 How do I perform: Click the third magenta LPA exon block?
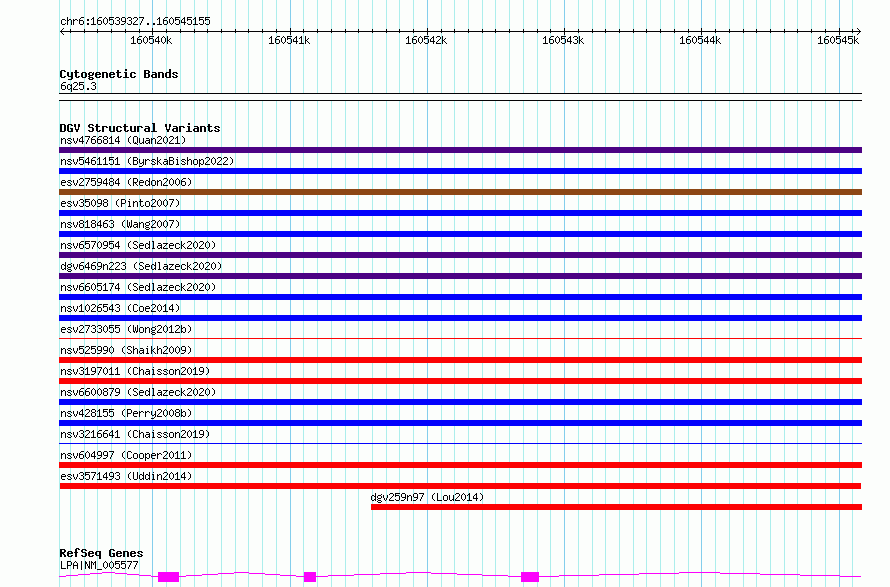click(x=530, y=577)
